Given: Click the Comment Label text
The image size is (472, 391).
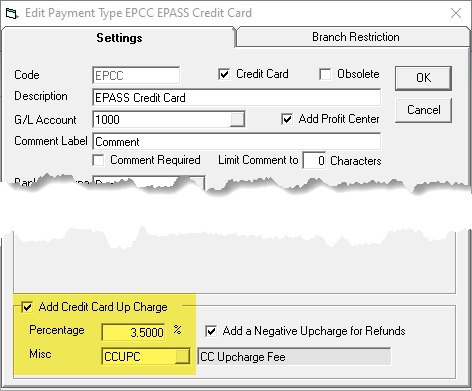Looking at the screenshot, I should click(51, 141).
